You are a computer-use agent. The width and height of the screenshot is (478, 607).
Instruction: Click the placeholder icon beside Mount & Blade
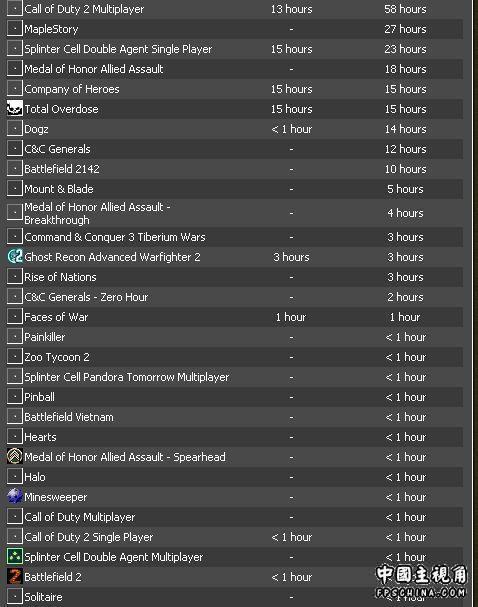[x=15, y=189]
